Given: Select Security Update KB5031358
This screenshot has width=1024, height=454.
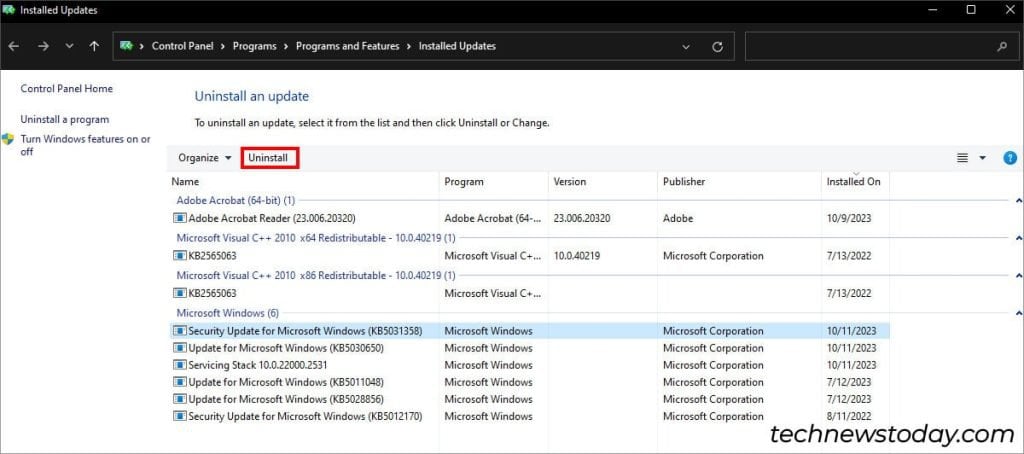Looking at the screenshot, I should (529, 331).
